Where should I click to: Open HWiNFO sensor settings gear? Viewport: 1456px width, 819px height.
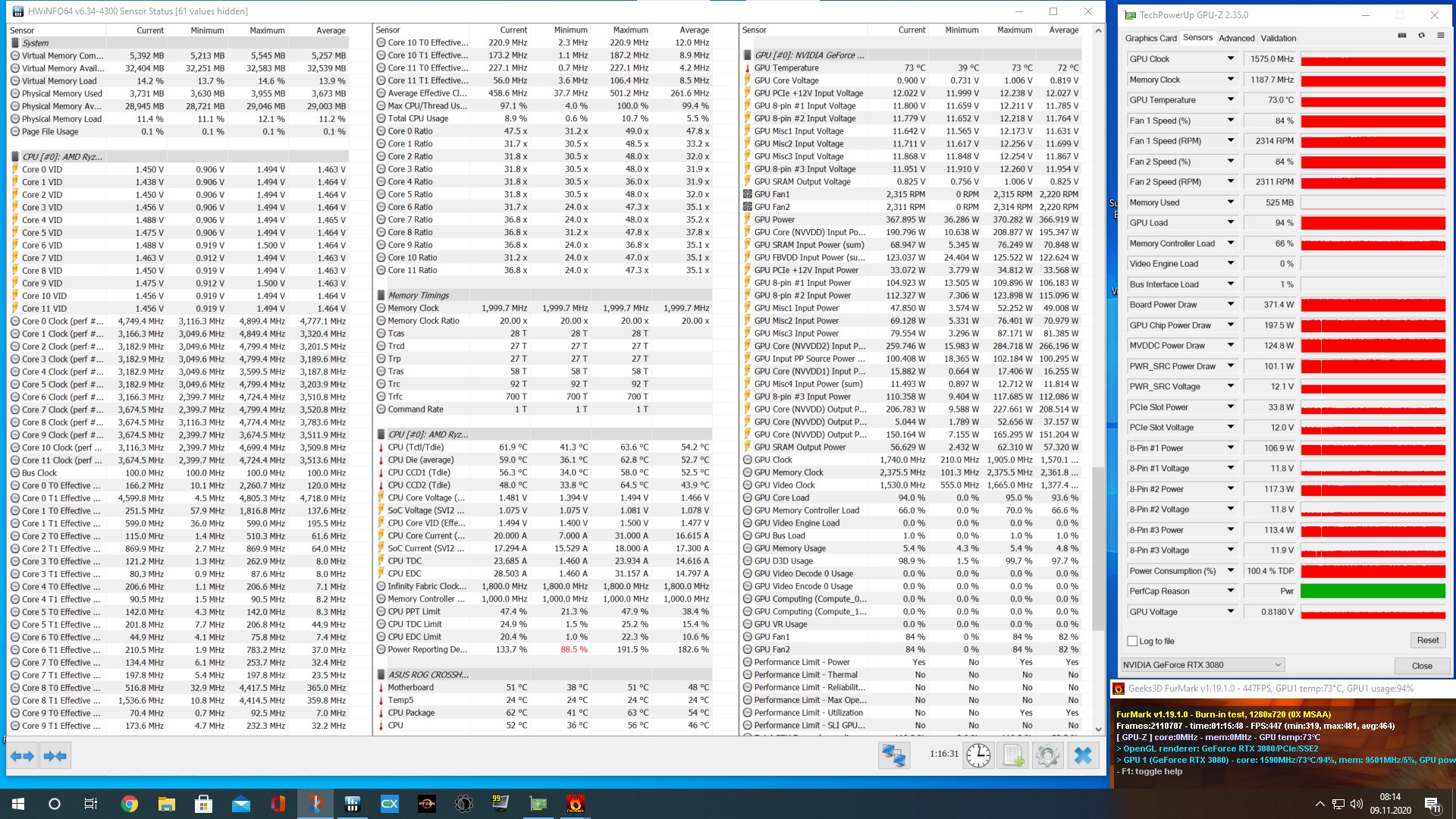point(1047,755)
